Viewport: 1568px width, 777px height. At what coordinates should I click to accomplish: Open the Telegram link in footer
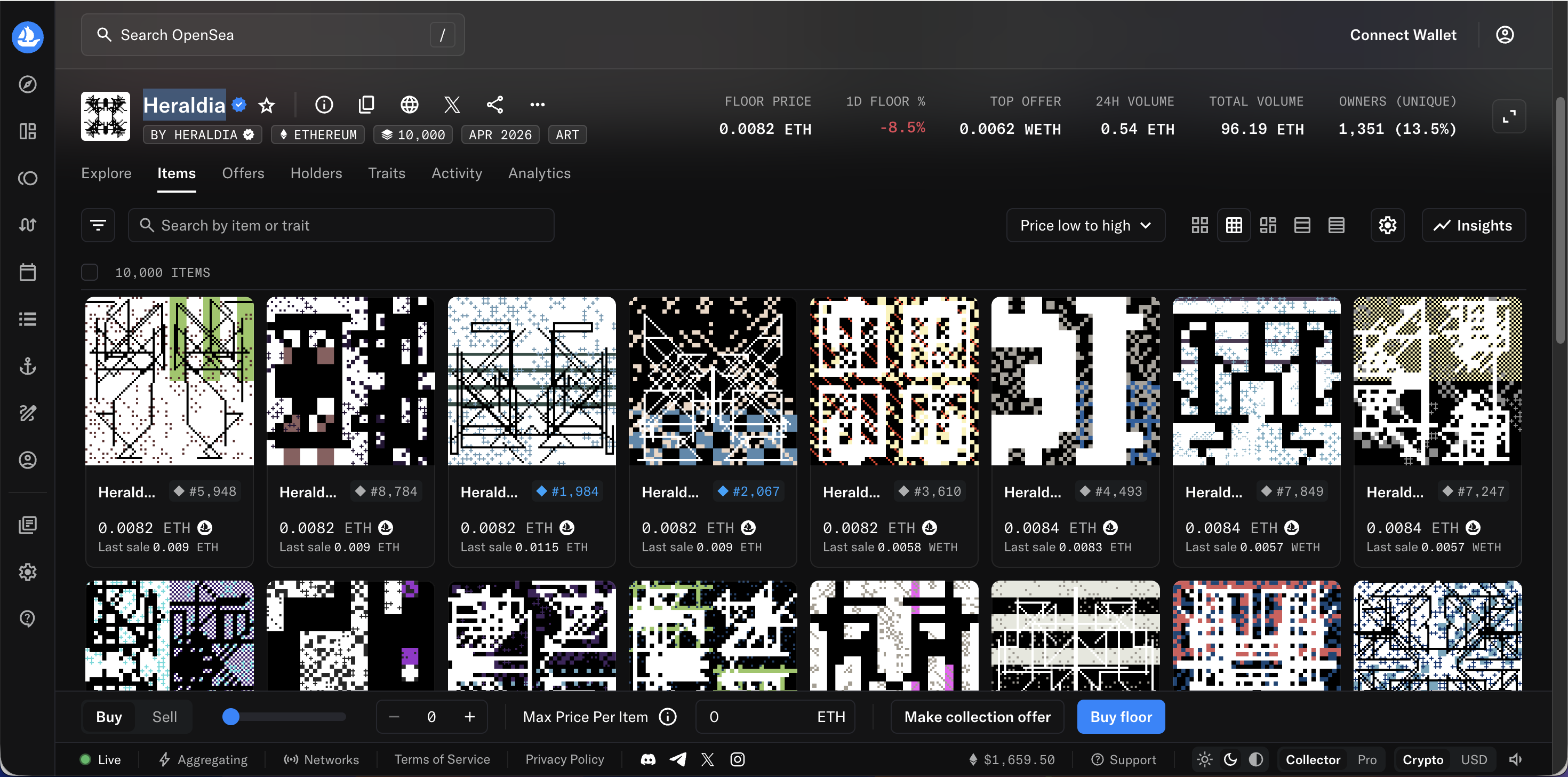(x=678, y=759)
